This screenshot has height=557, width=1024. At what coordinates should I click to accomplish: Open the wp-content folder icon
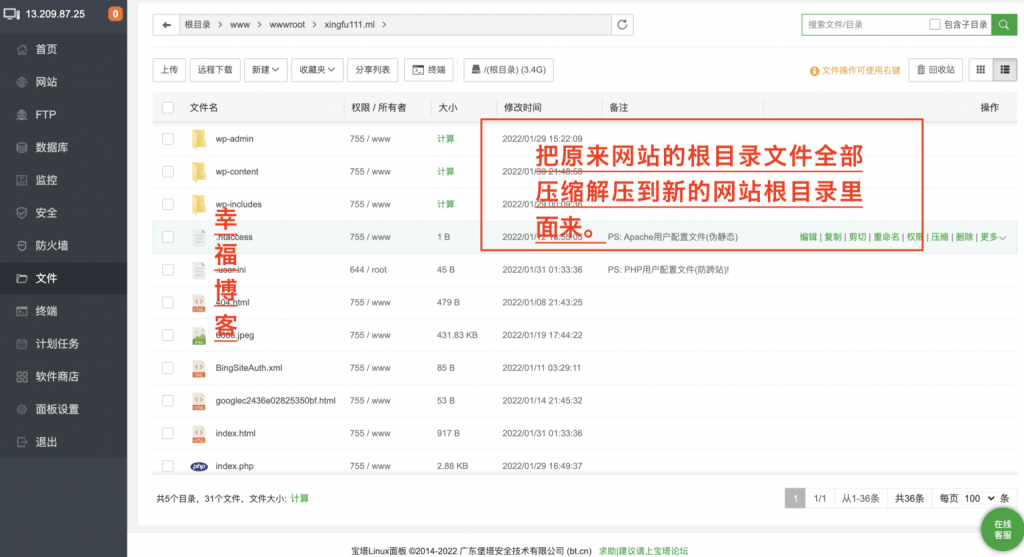(199, 172)
